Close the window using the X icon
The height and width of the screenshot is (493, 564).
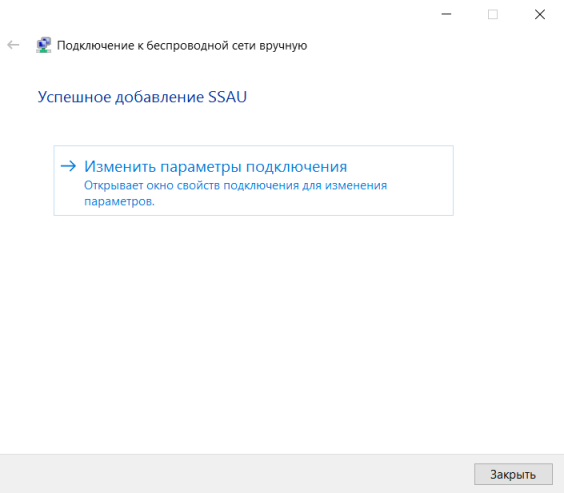pos(540,14)
